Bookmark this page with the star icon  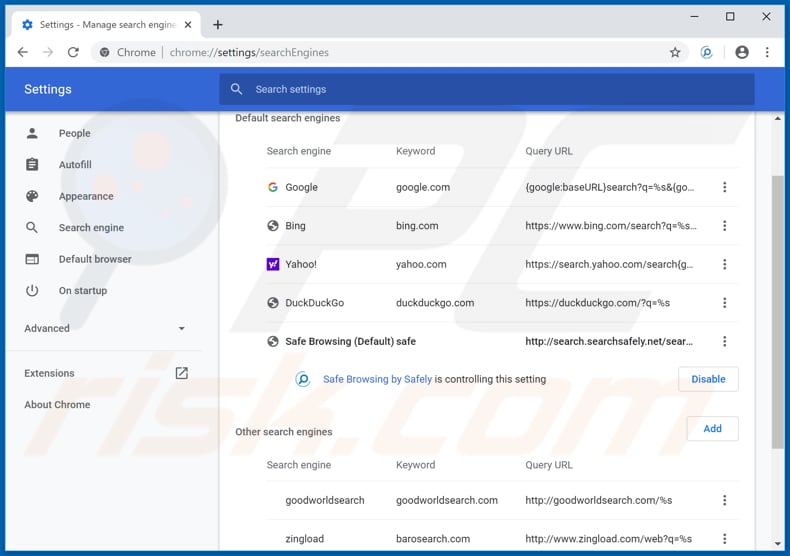[x=675, y=52]
